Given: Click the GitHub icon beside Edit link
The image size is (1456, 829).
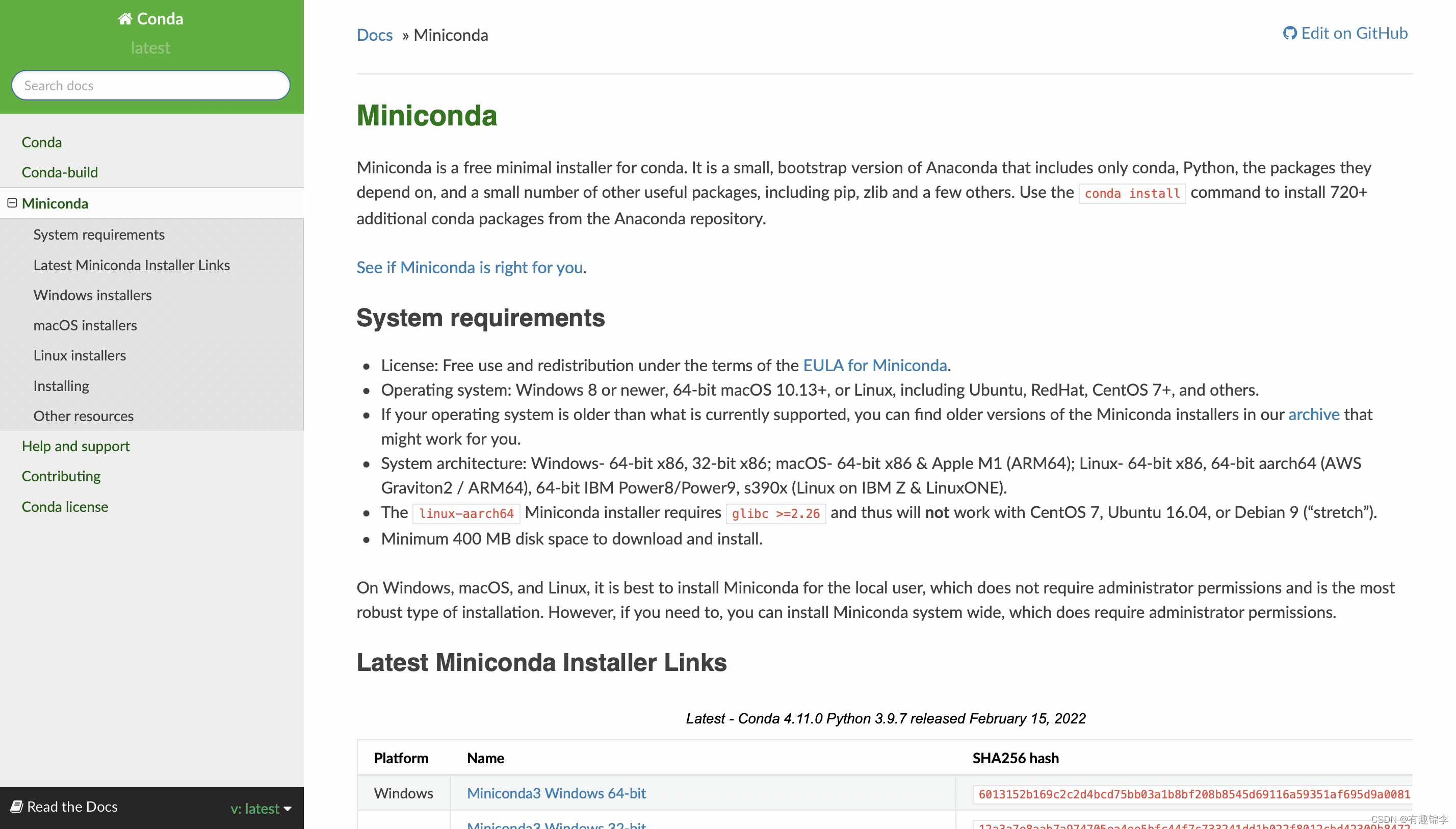Looking at the screenshot, I should [1289, 34].
